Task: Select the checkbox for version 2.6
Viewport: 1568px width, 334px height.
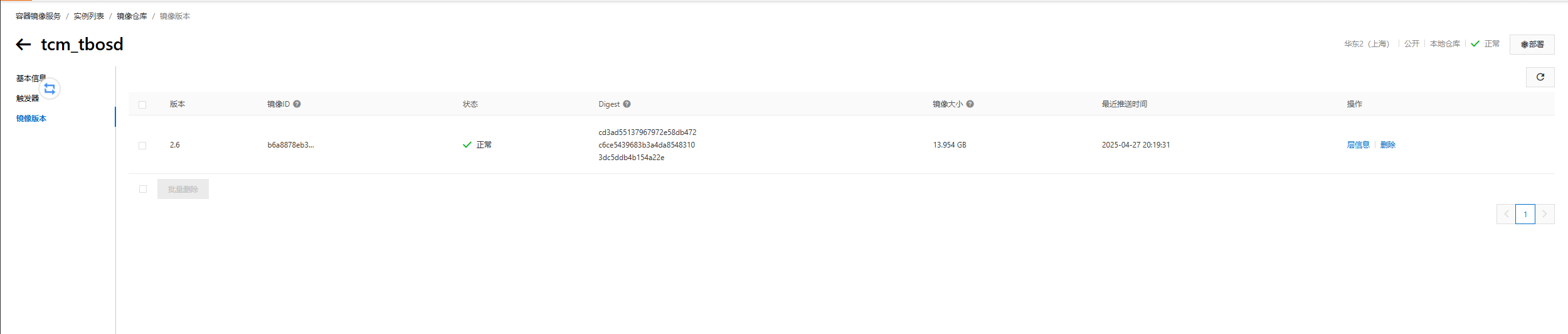Action: coord(142,146)
